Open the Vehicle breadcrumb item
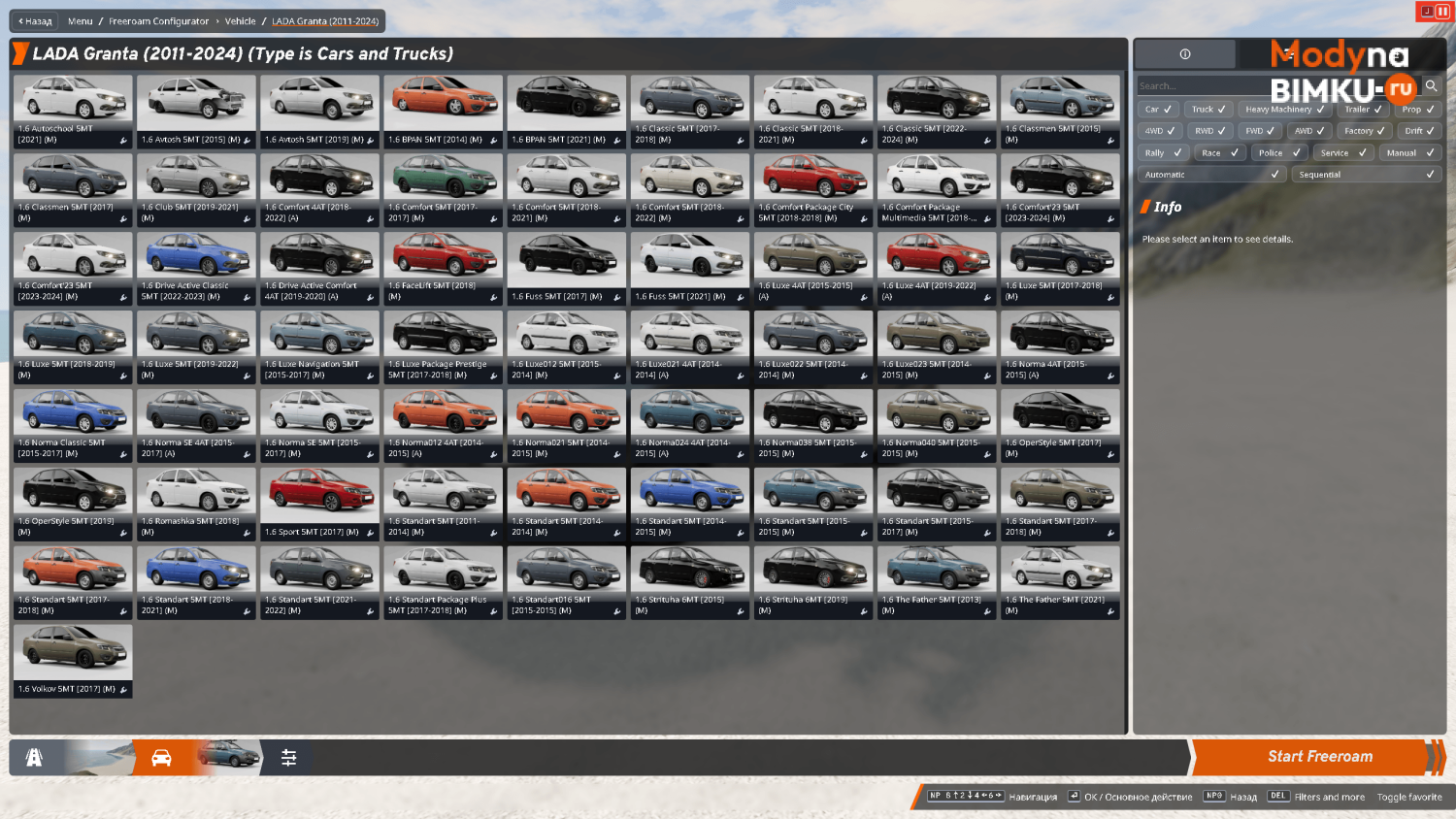Screen dimensions: 1456x819 (x=240, y=20)
